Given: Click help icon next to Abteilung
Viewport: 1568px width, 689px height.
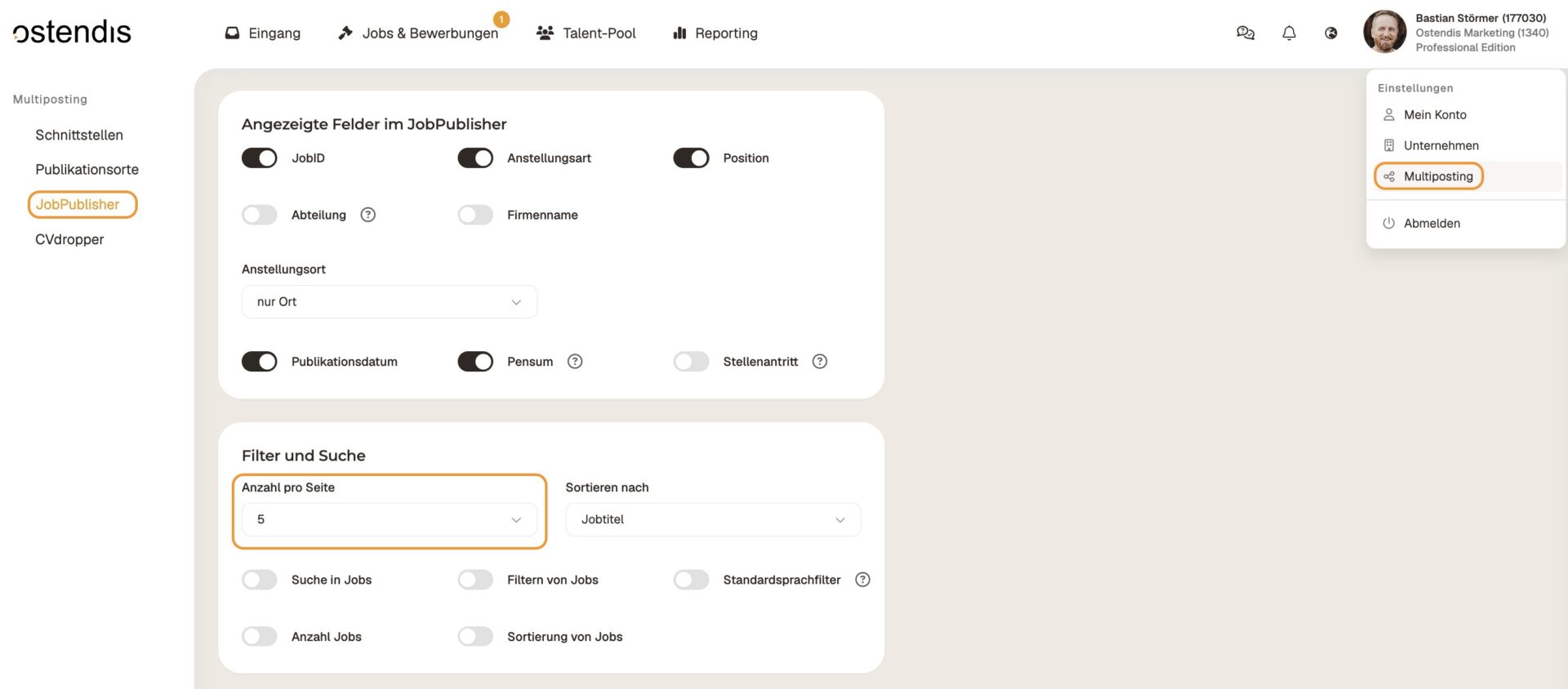Looking at the screenshot, I should (x=368, y=215).
